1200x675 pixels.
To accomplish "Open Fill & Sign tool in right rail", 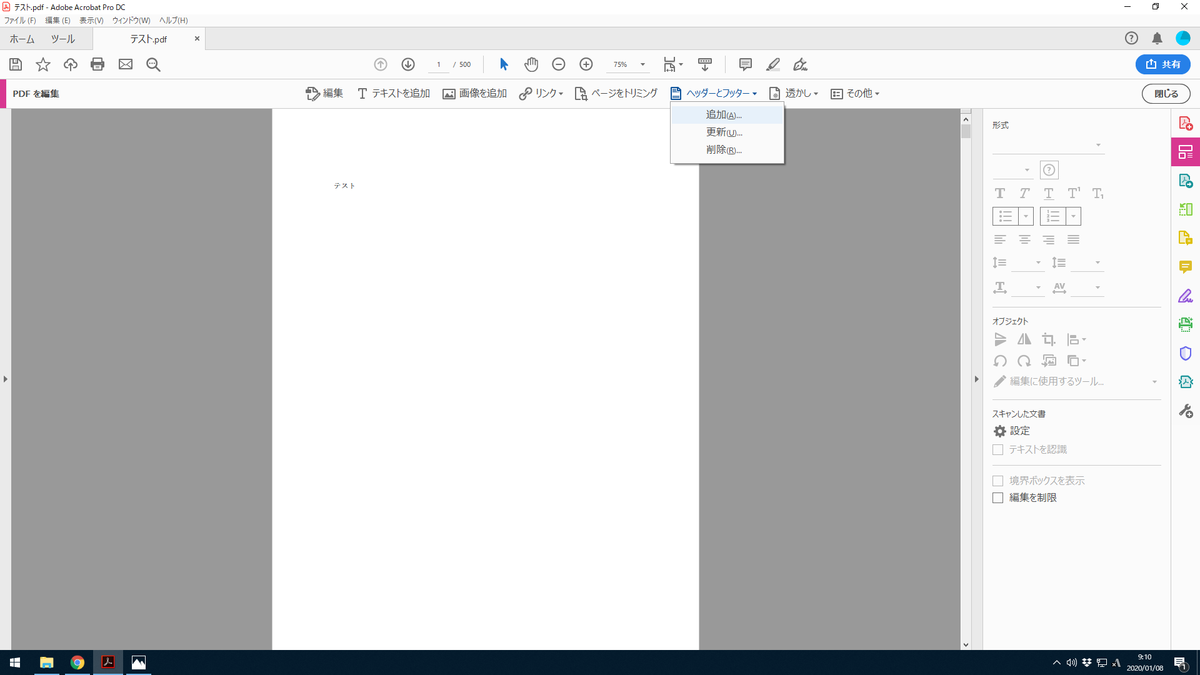I will point(1186,295).
